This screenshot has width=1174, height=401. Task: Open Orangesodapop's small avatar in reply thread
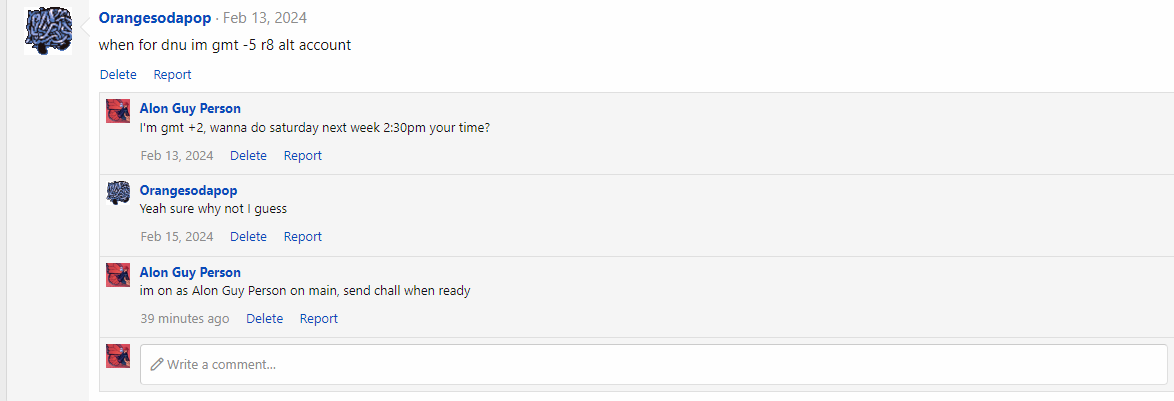[118, 193]
